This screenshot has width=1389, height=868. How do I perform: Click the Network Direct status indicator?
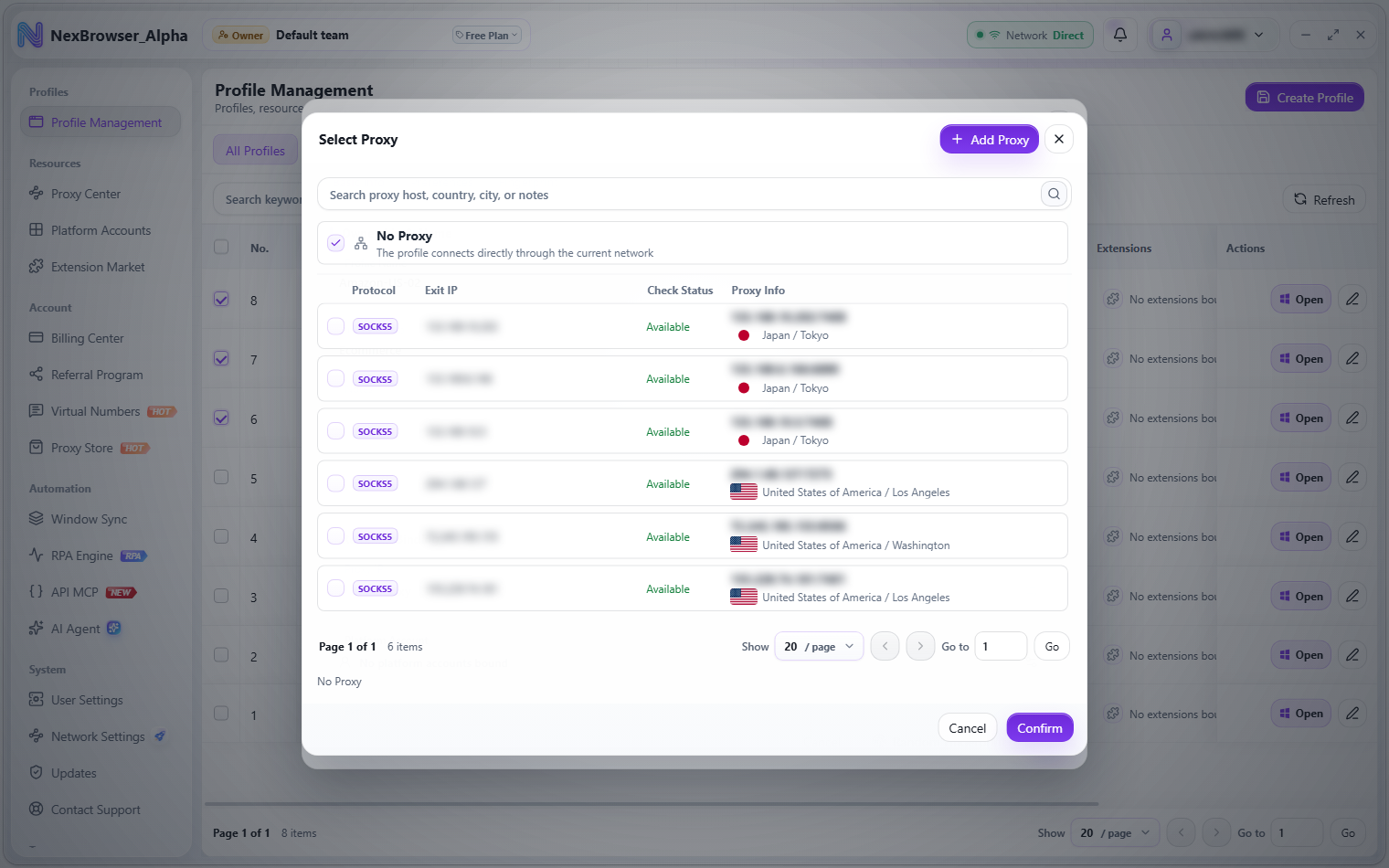tap(1030, 35)
